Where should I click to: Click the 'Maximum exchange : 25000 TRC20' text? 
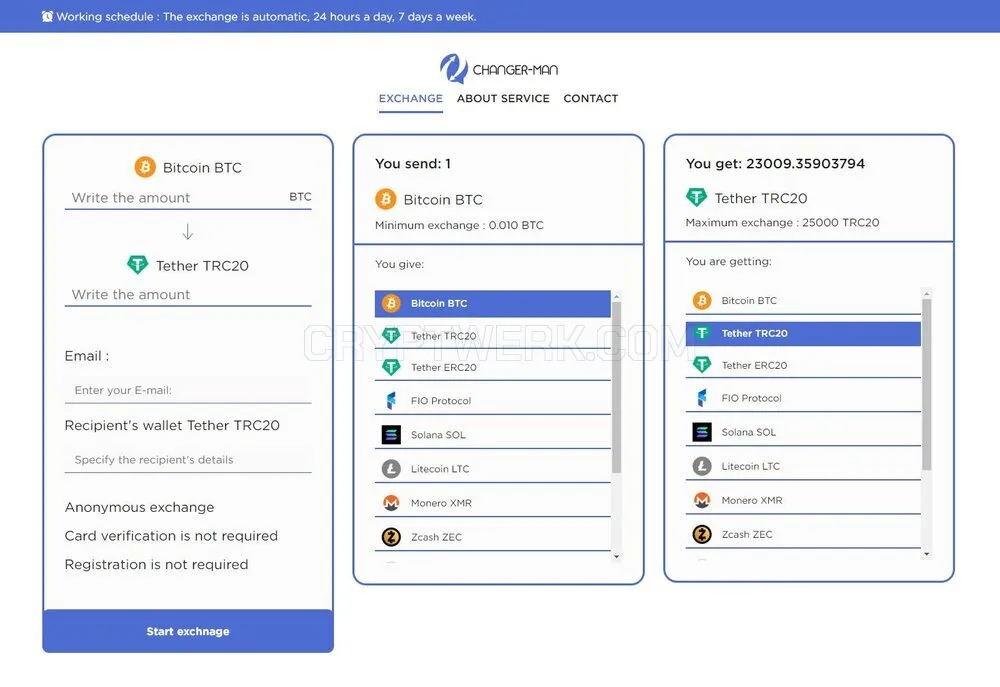783,223
